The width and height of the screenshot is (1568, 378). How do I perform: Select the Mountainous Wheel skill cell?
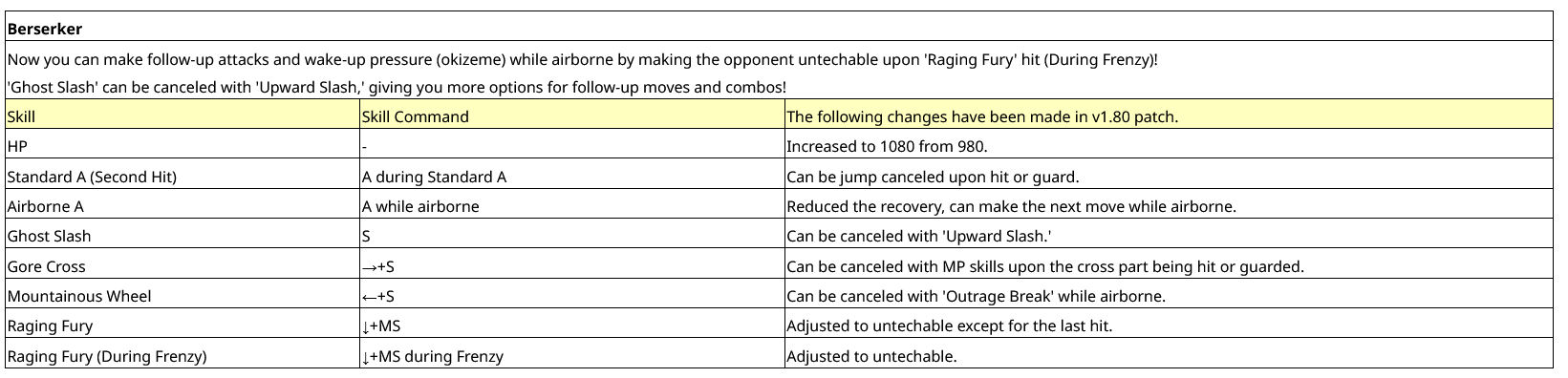183,296
